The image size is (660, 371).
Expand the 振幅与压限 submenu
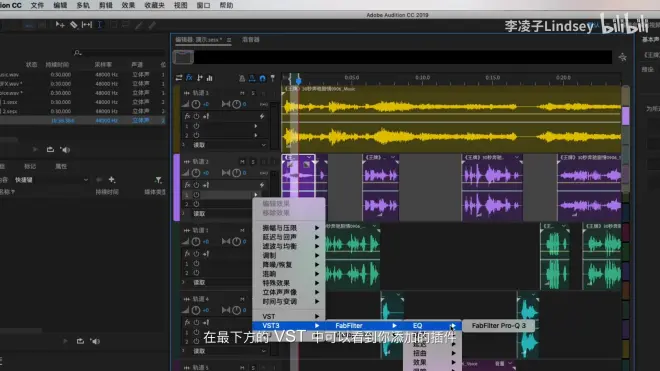[x=289, y=228]
